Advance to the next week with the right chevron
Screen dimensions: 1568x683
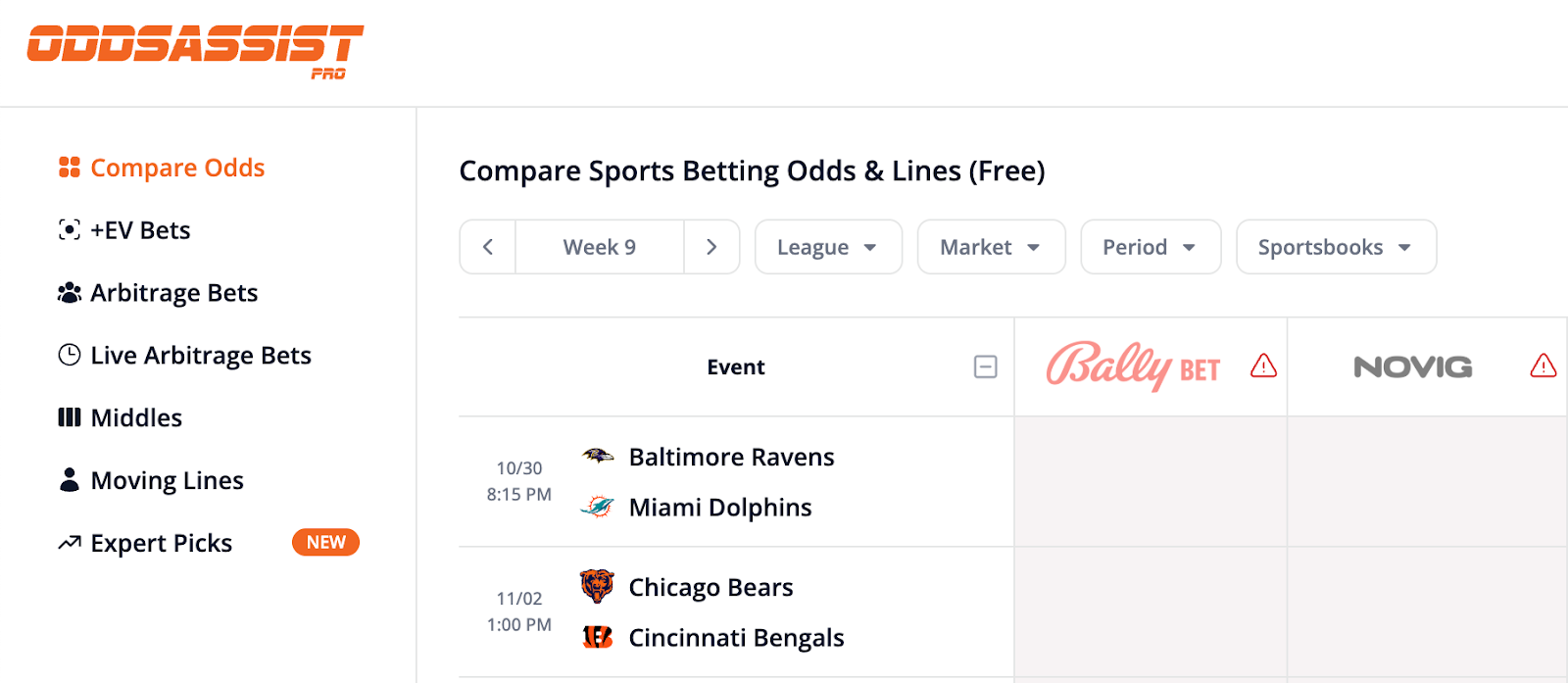[712, 247]
